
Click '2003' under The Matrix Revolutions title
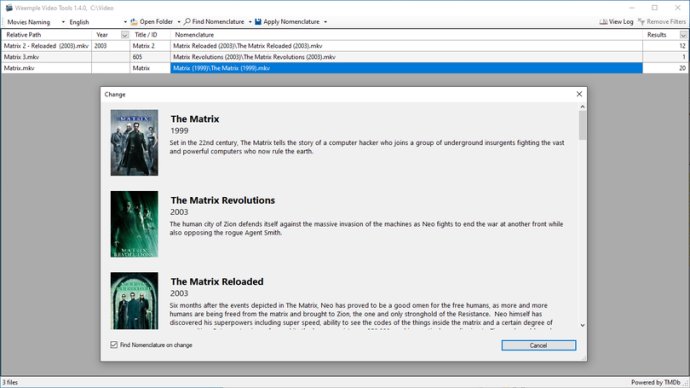pyautogui.click(x=179, y=212)
